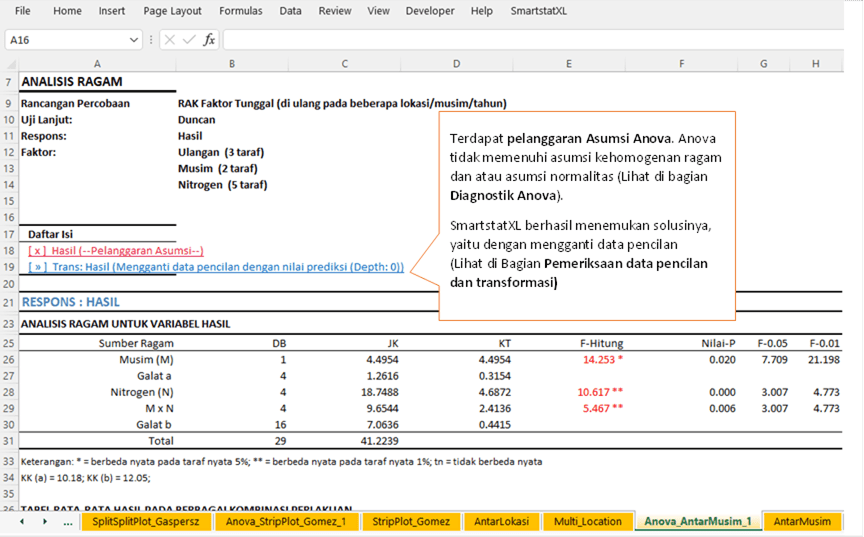The height and width of the screenshot is (537, 864).
Task: Click the Enter checkmark icon in formula bar
Action: [x=189, y=40]
